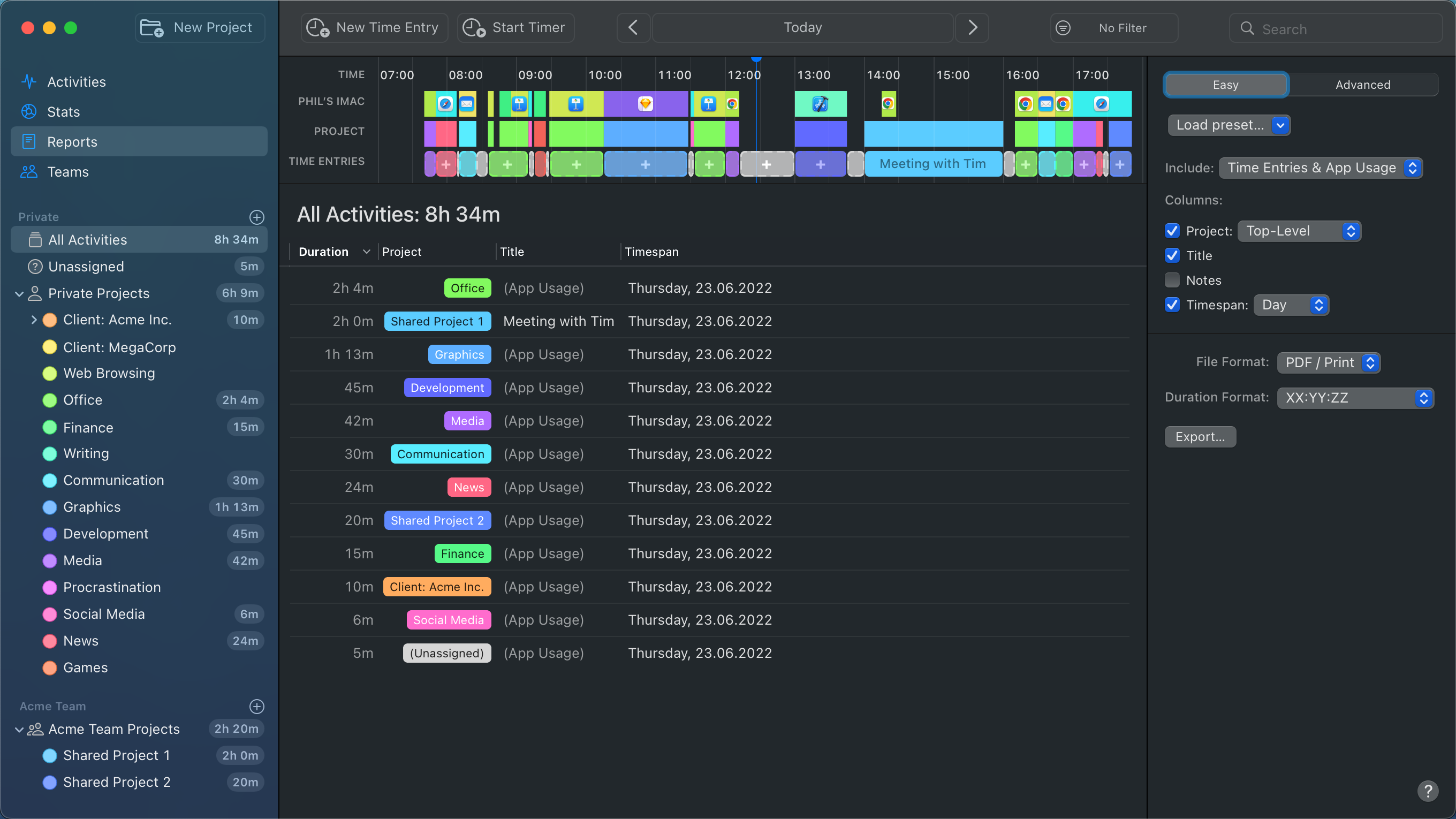
Task: Go to next day with right arrow
Action: (x=972, y=28)
